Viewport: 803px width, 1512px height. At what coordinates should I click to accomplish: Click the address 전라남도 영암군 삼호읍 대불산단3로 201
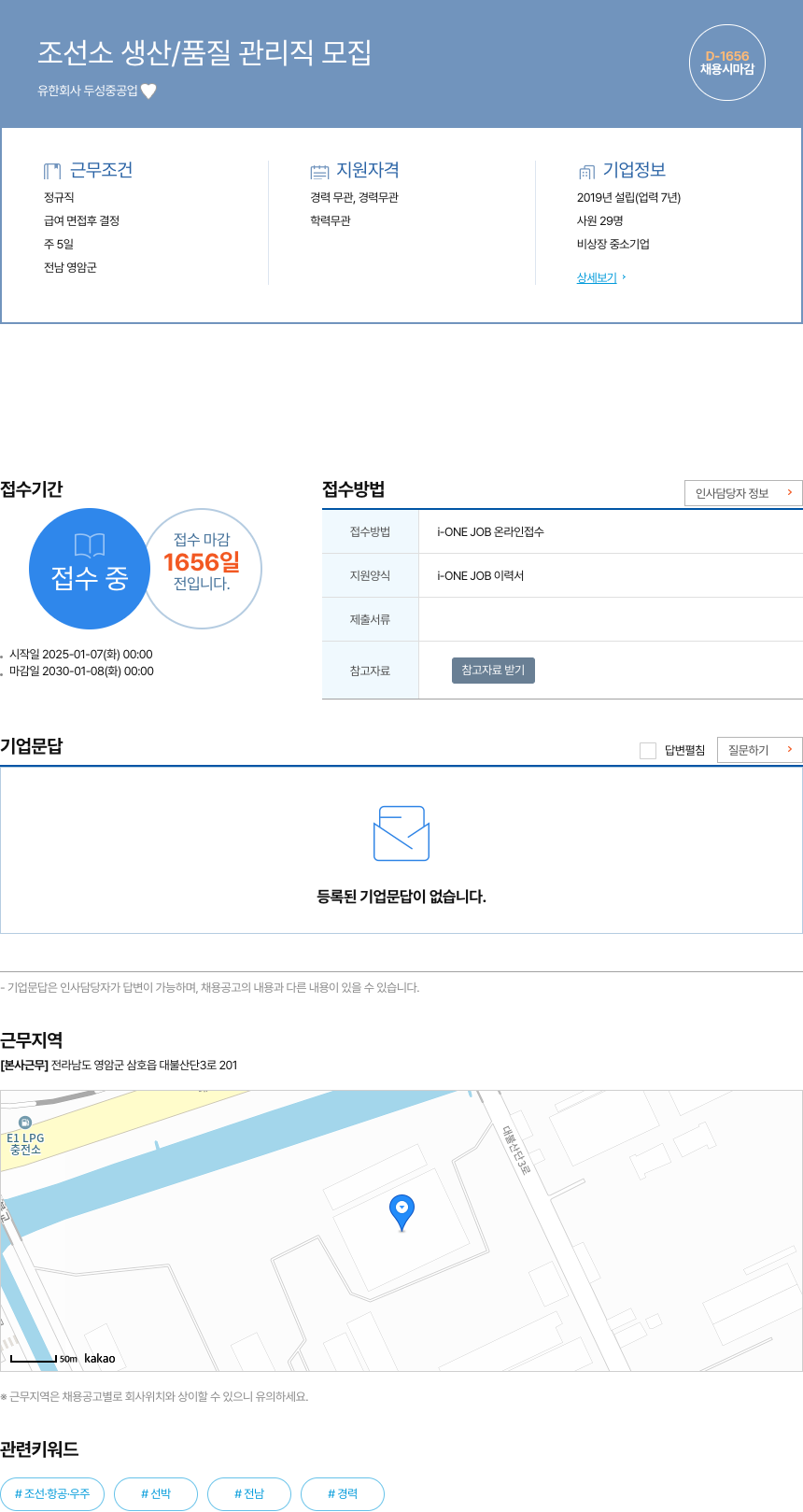point(144,1065)
